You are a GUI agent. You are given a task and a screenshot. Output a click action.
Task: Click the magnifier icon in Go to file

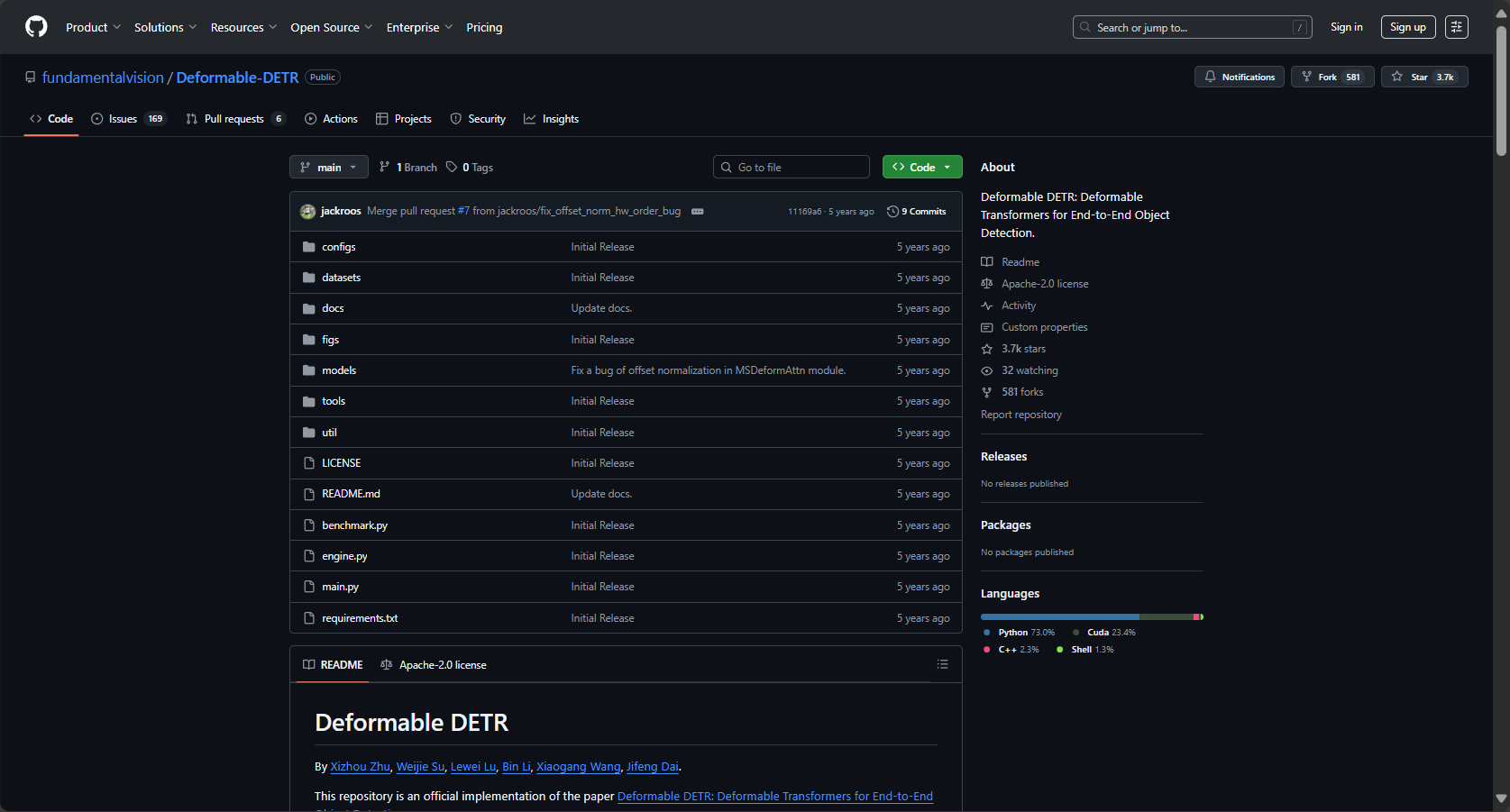(727, 167)
